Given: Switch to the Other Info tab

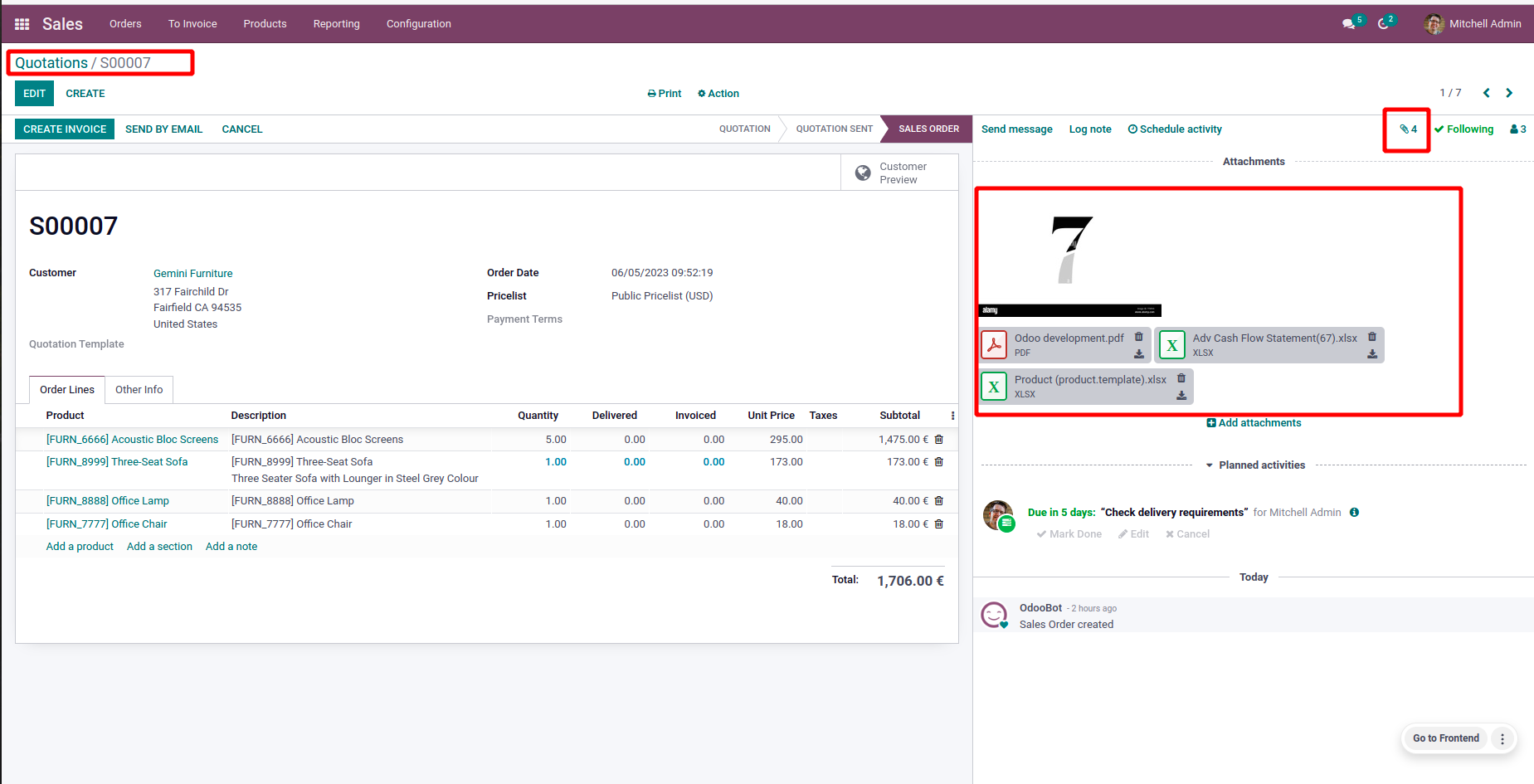Looking at the screenshot, I should pyautogui.click(x=139, y=390).
